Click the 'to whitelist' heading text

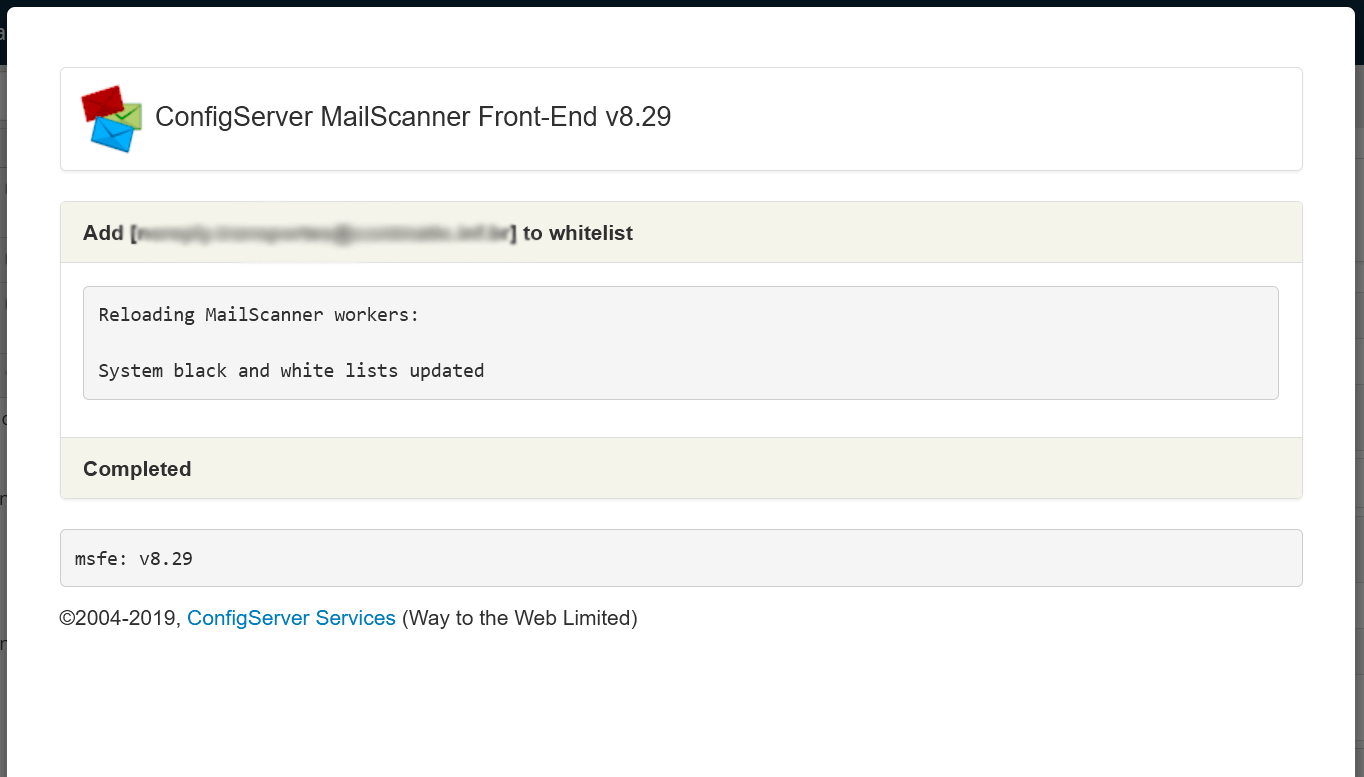[x=578, y=233]
